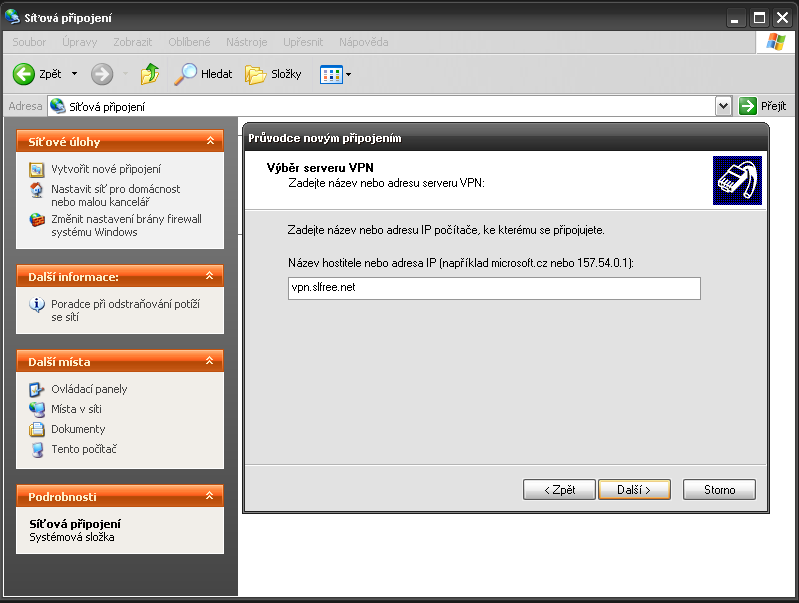
Task: Click the Storno button in wizard
Action: click(719, 490)
